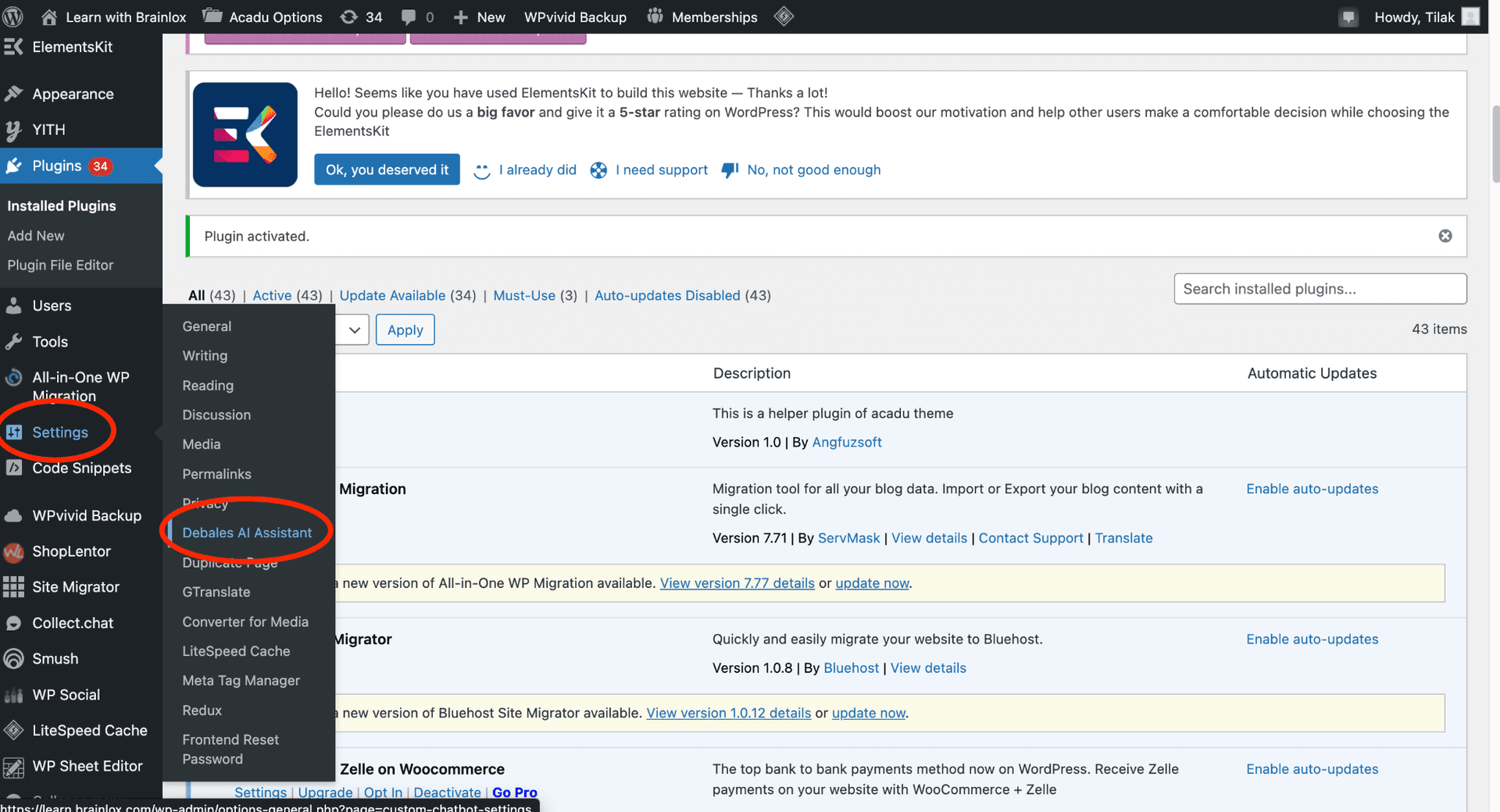The width and height of the screenshot is (1500, 812).
Task: Click the Apply button
Action: [x=405, y=329]
